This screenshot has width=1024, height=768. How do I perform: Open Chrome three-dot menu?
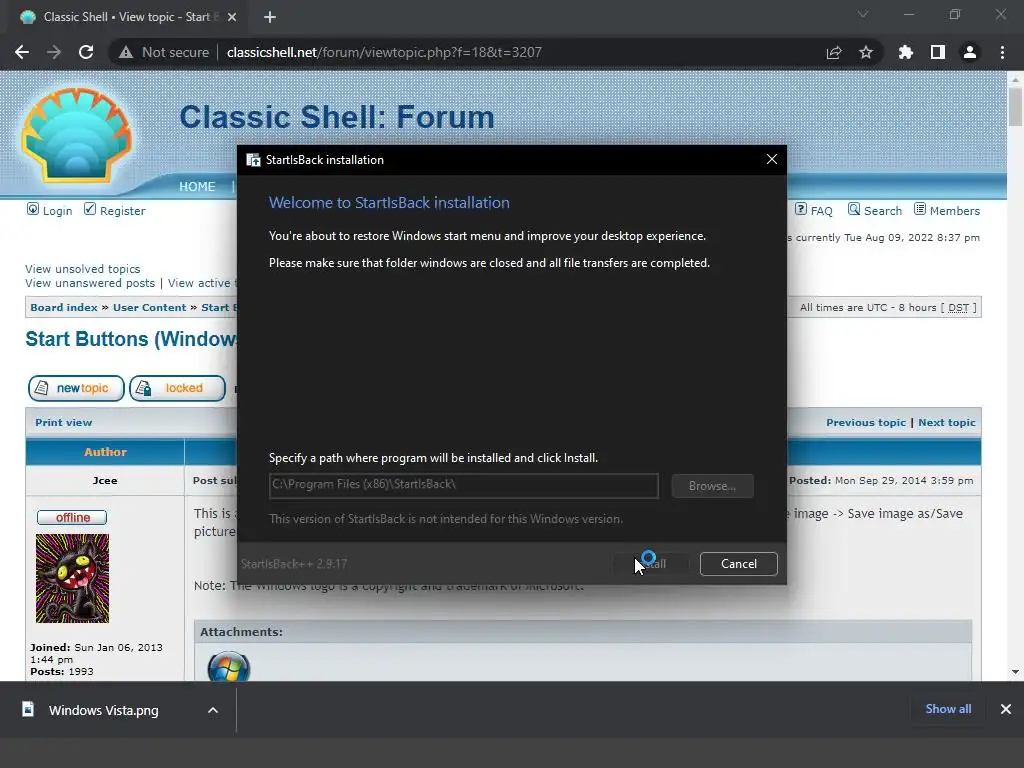[x=1002, y=52]
